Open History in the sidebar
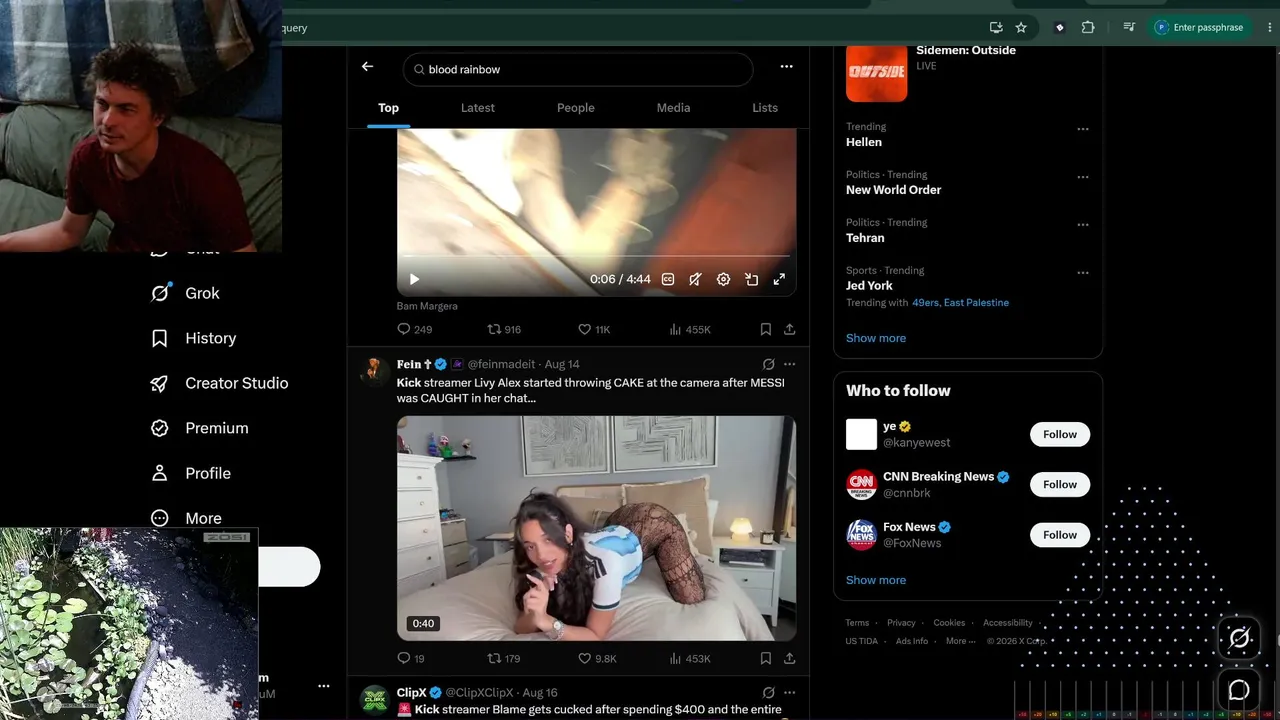1280x720 pixels. tap(193, 338)
